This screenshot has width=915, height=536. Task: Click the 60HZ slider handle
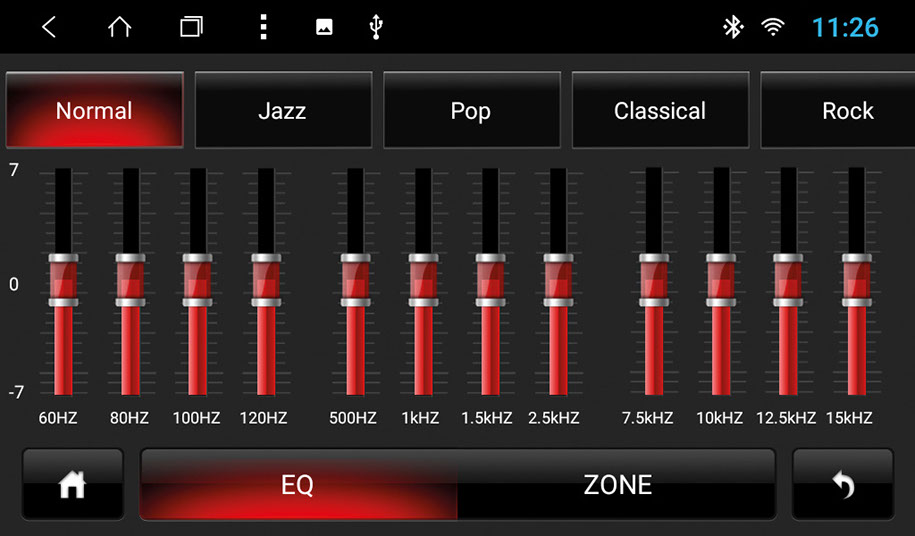pyautogui.click(x=63, y=280)
